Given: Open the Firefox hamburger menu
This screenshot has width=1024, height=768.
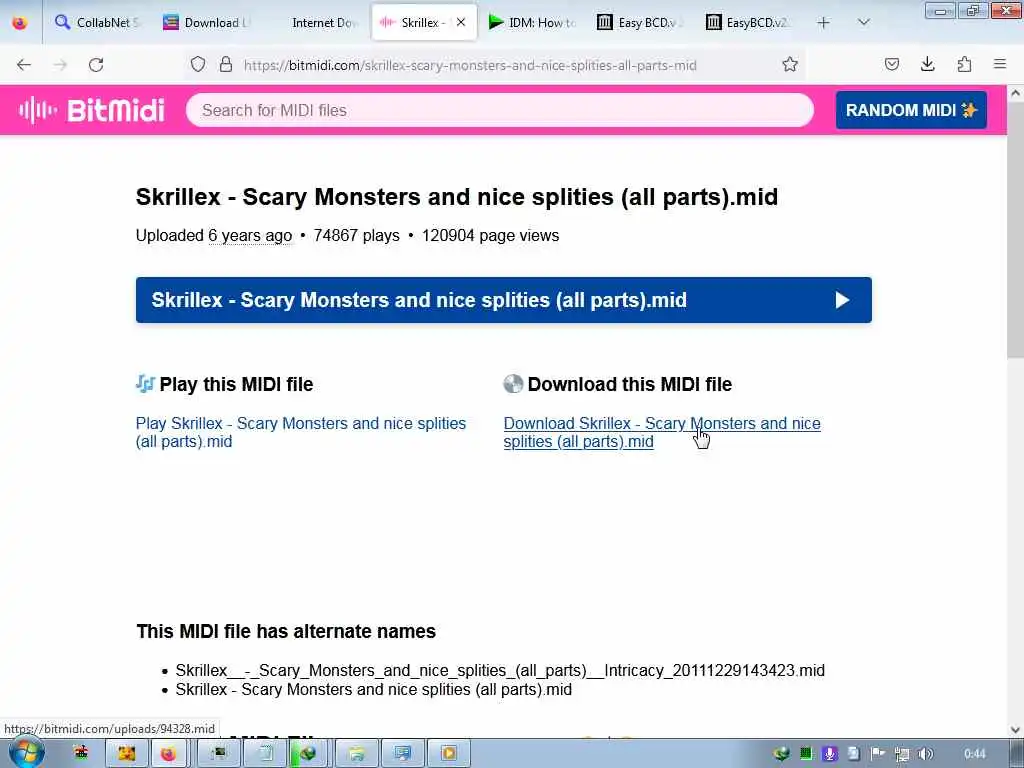Looking at the screenshot, I should tap(1000, 64).
